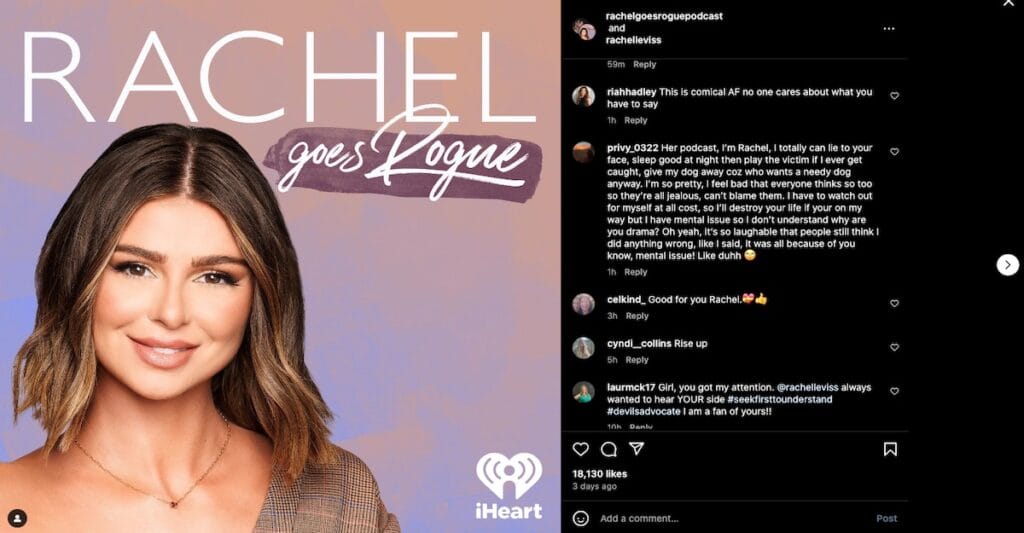
Task: Reply to riahhadley's comment
Action: click(635, 120)
